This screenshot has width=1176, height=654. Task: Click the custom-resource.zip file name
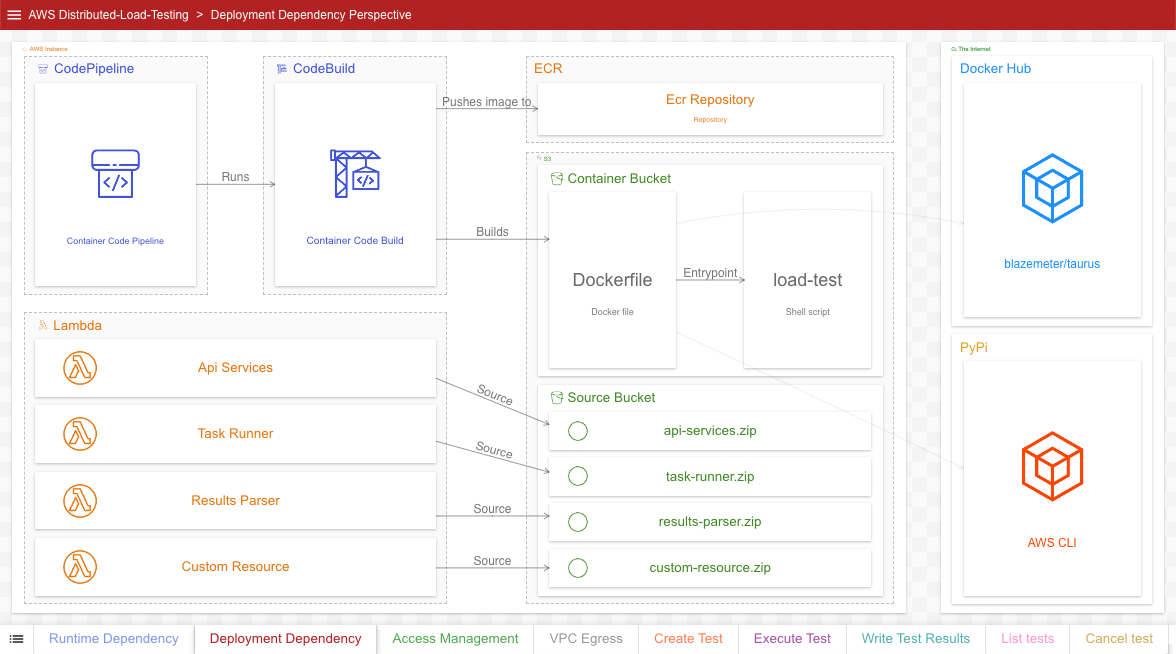point(710,568)
